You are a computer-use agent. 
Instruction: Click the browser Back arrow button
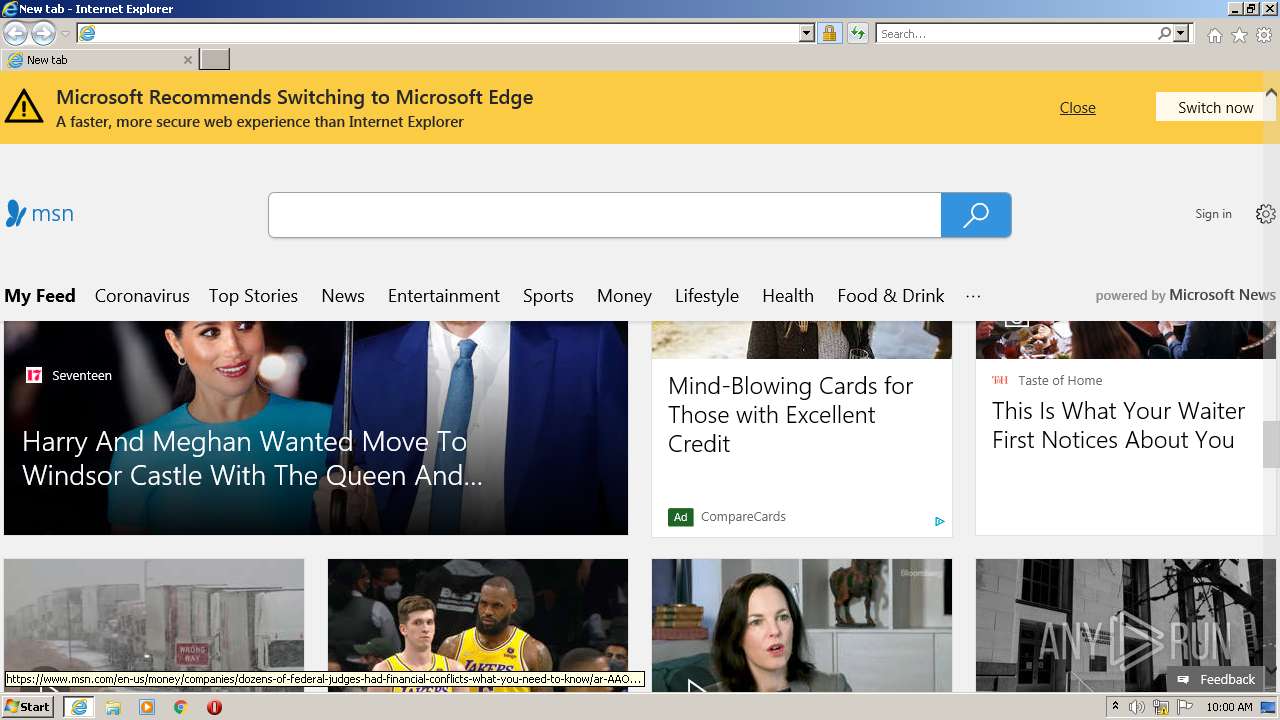point(15,33)
